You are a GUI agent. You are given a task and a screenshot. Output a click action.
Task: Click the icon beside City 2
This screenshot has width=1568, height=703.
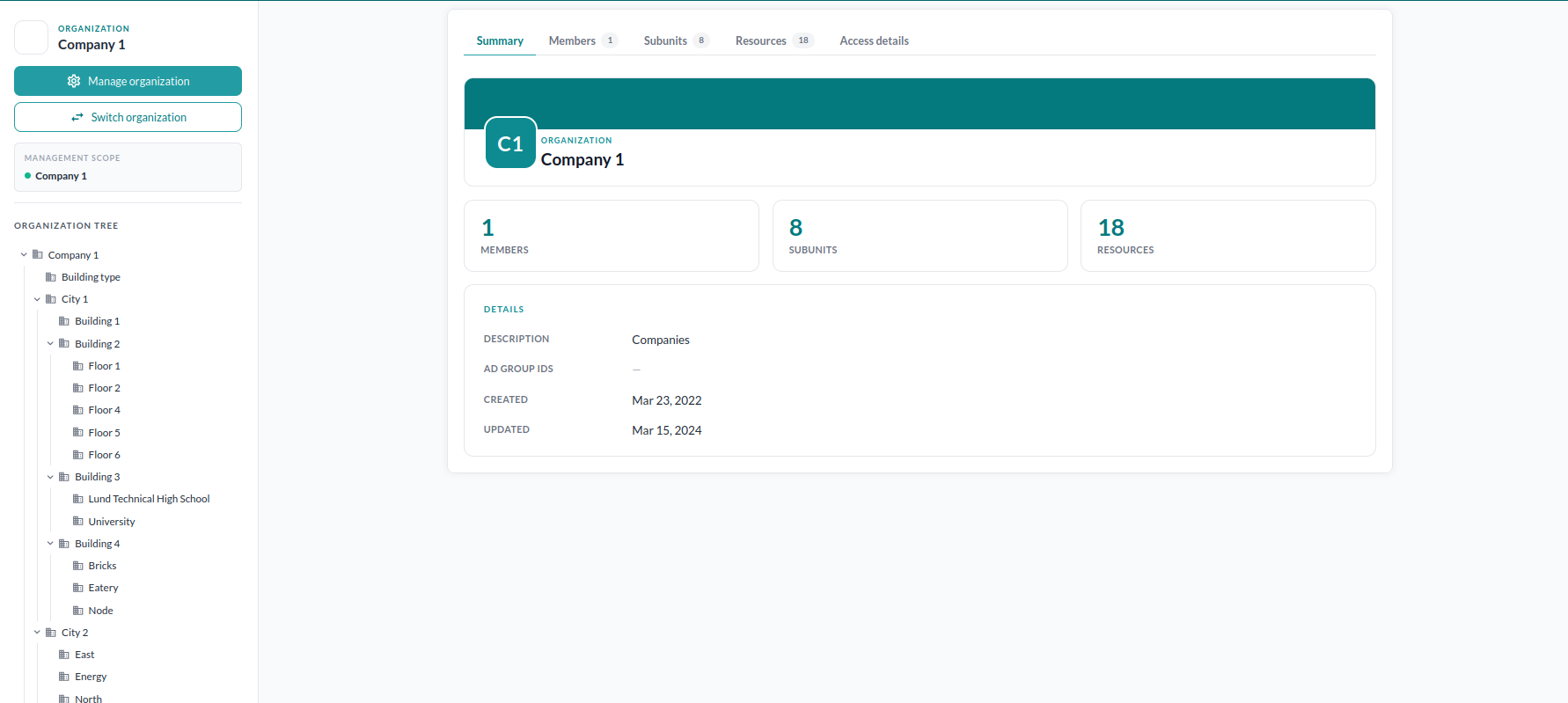point(51,633)
